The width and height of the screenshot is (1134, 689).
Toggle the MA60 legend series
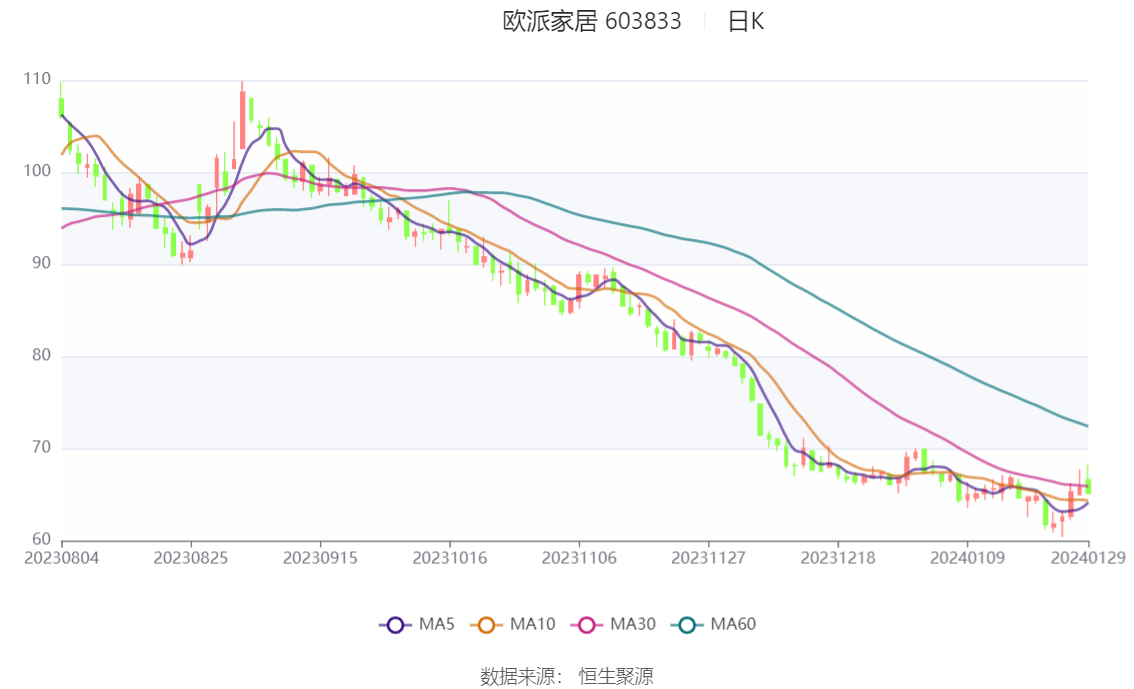[714, 625]
